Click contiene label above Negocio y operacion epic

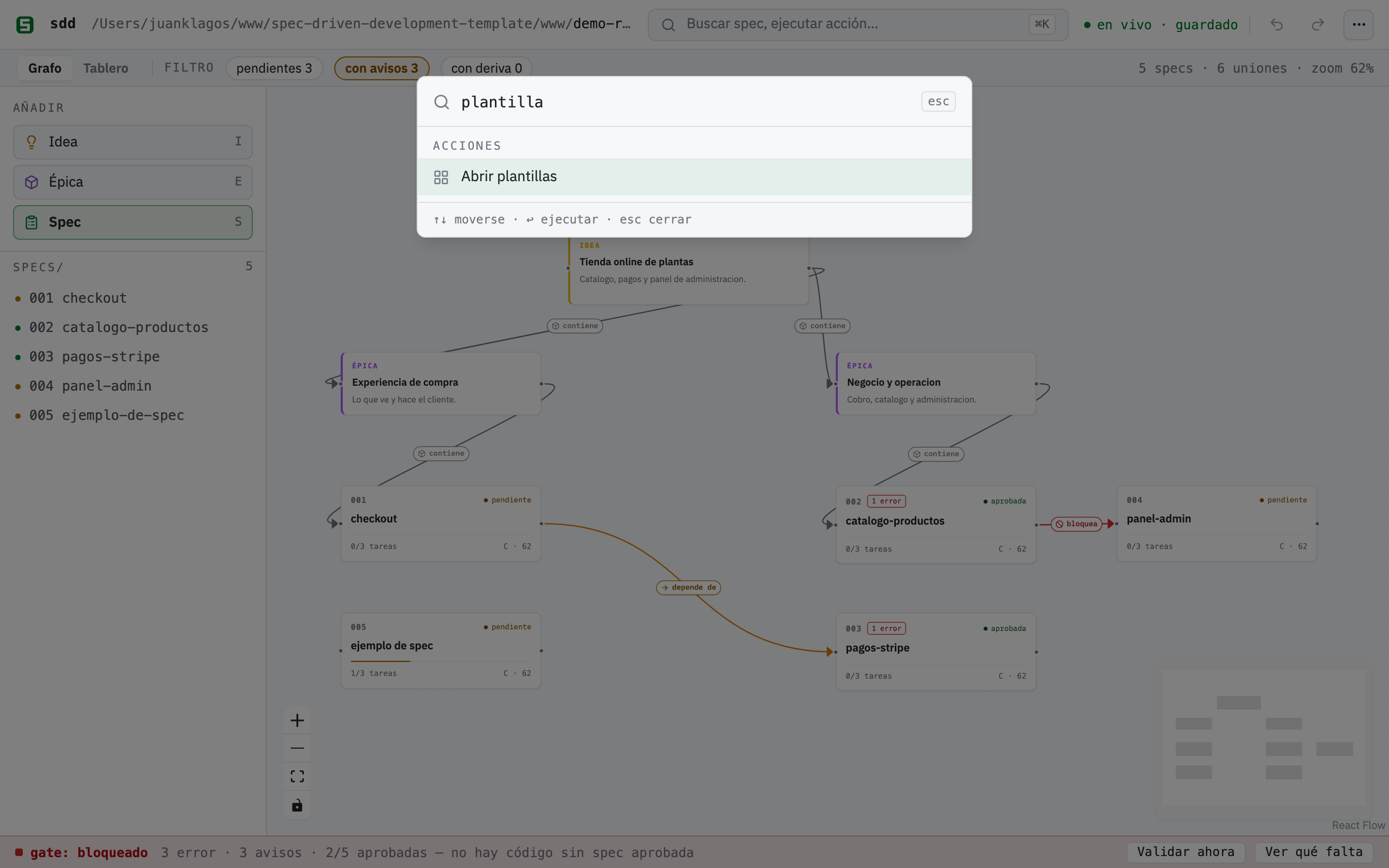[822, 326]
